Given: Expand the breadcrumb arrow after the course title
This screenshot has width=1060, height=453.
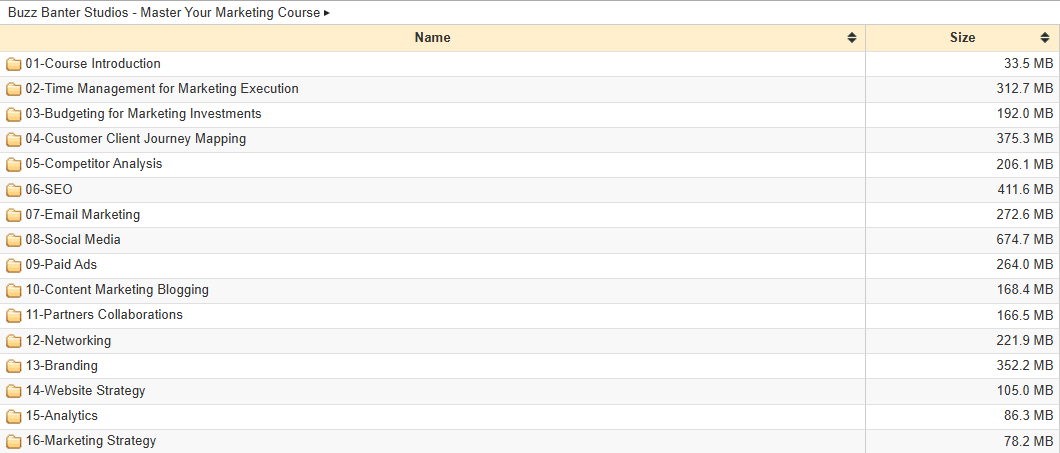Looking at the screenshot, I should tap(327, 13).
